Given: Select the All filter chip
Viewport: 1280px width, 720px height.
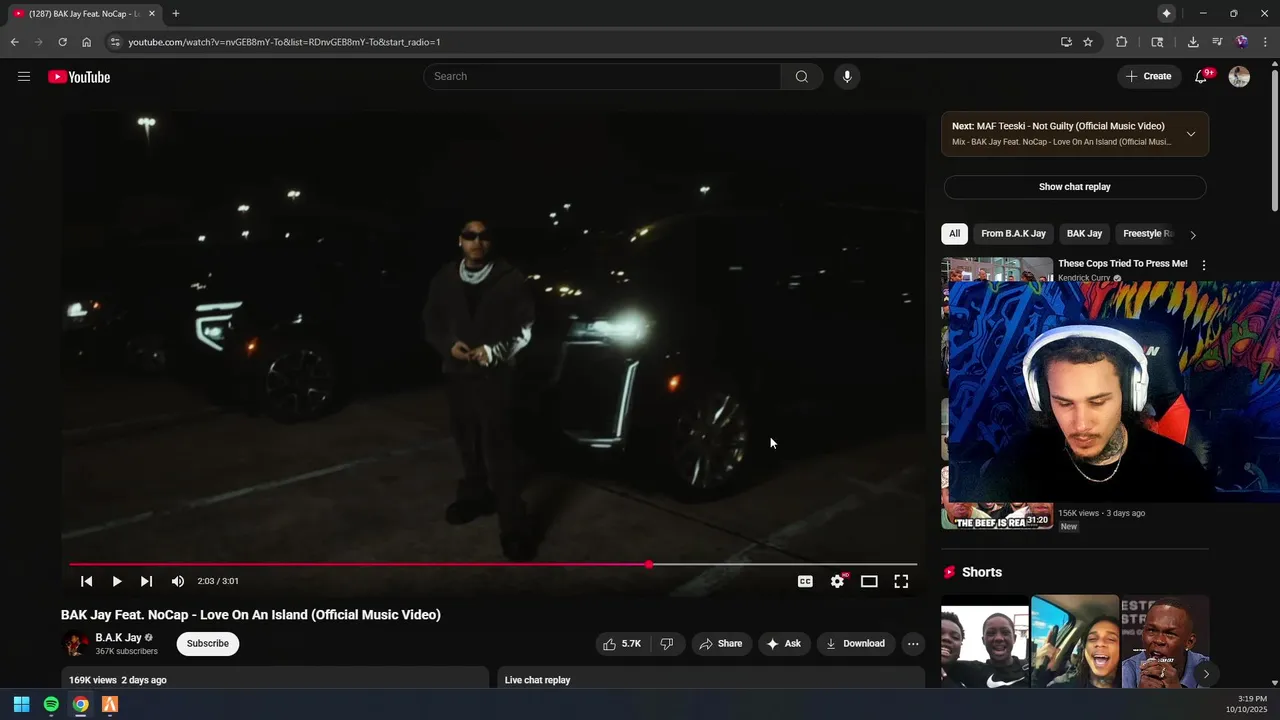Looking at the screenshot, I should 954,234.
